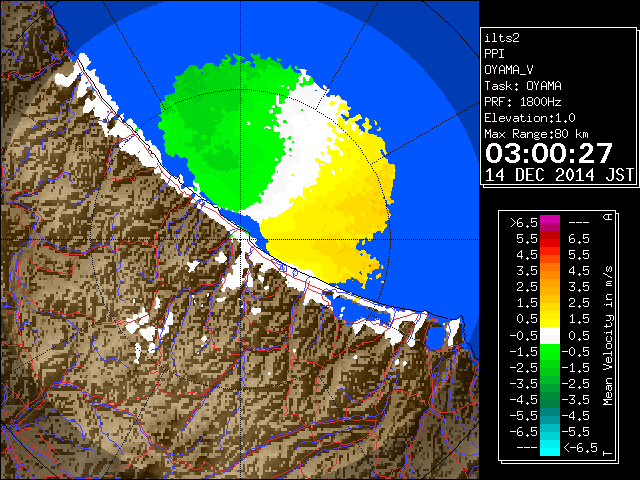Click the '14 DEC 2014 JST' date

[x=559, y=175]
